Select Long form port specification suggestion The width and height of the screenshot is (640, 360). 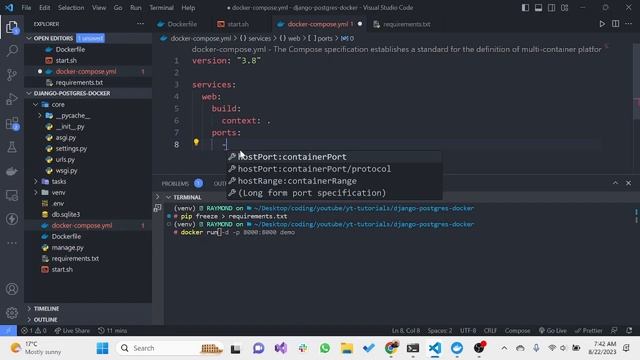[x=334, y=193]
